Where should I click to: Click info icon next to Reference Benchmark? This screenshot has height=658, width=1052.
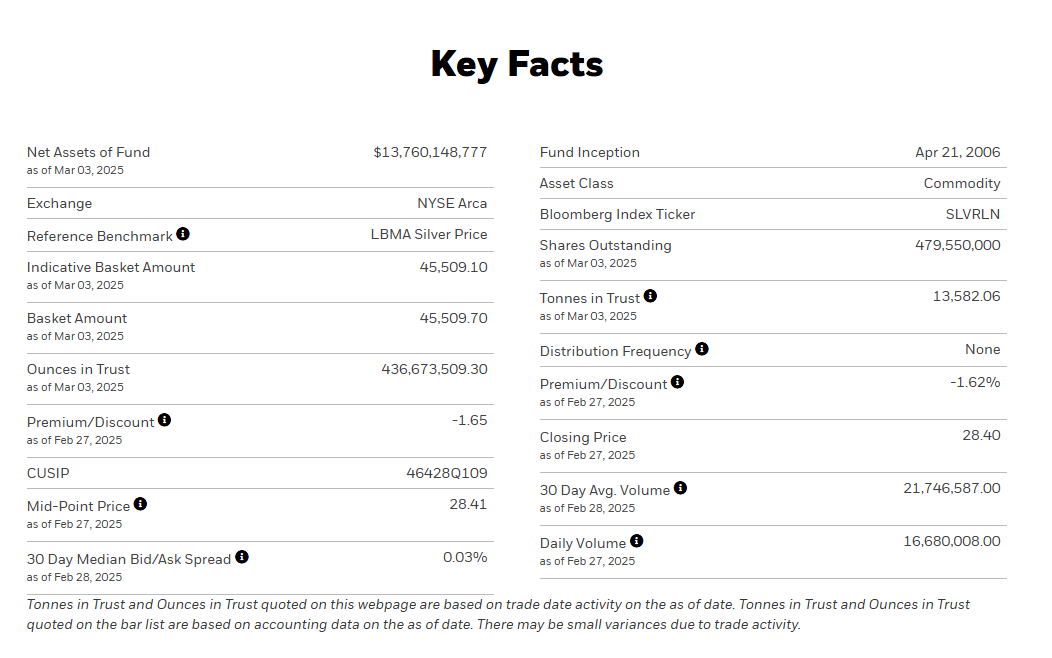click(x=183, y=234)
